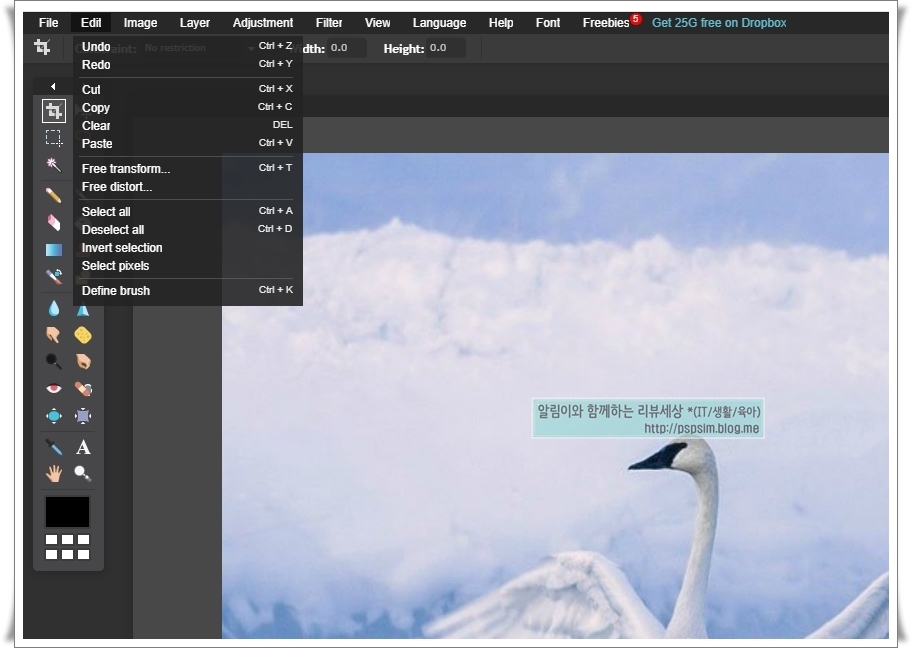The height and width of the screenshot is (648, 912).
Task: Select the Burn hand tool
Action: coord(83,361)
